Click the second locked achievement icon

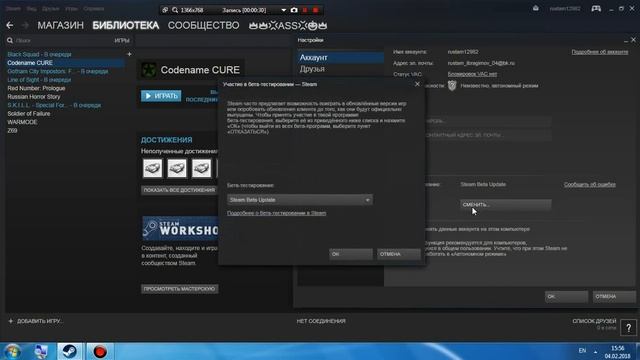(177, 168)
